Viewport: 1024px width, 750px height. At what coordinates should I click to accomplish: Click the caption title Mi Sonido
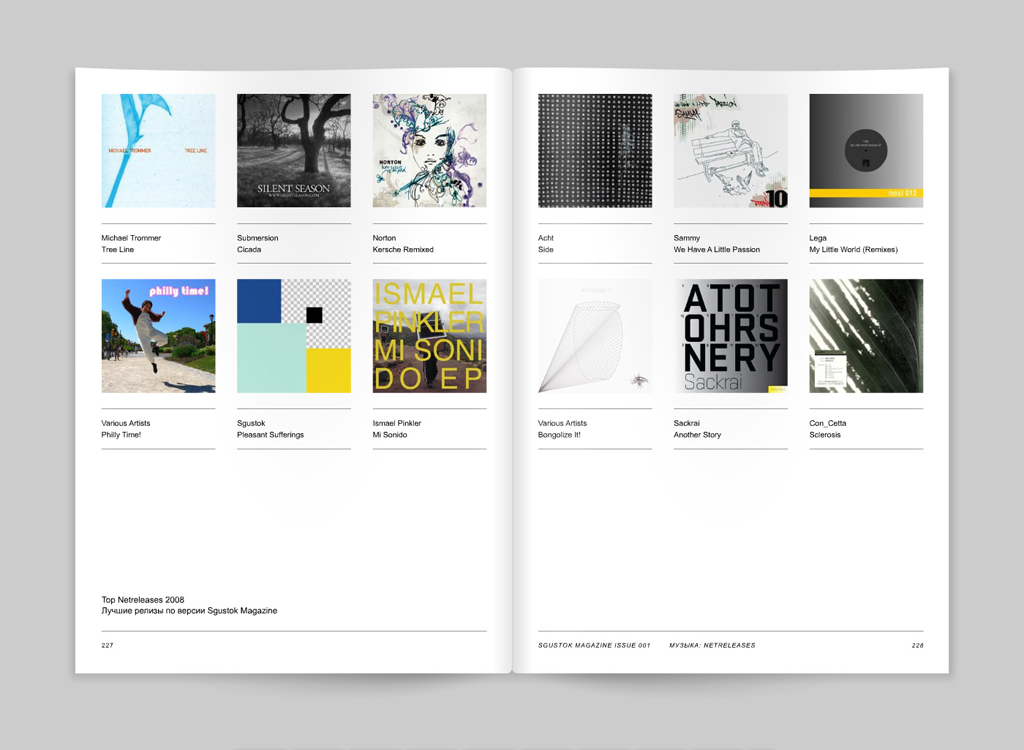pyautogui.click(x=390, y=435)
